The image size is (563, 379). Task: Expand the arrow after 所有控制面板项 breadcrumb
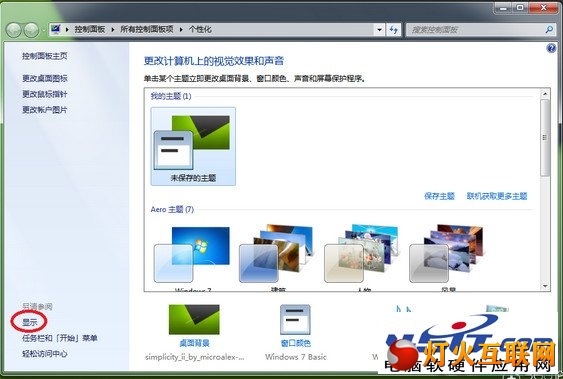(181, 30)
